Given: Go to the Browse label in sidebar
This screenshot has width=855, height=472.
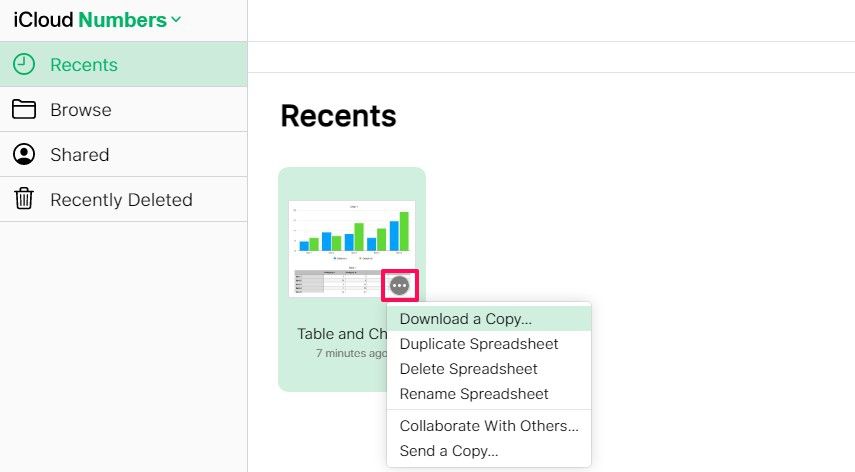Looking at the screenshot, I should [81, 110].
